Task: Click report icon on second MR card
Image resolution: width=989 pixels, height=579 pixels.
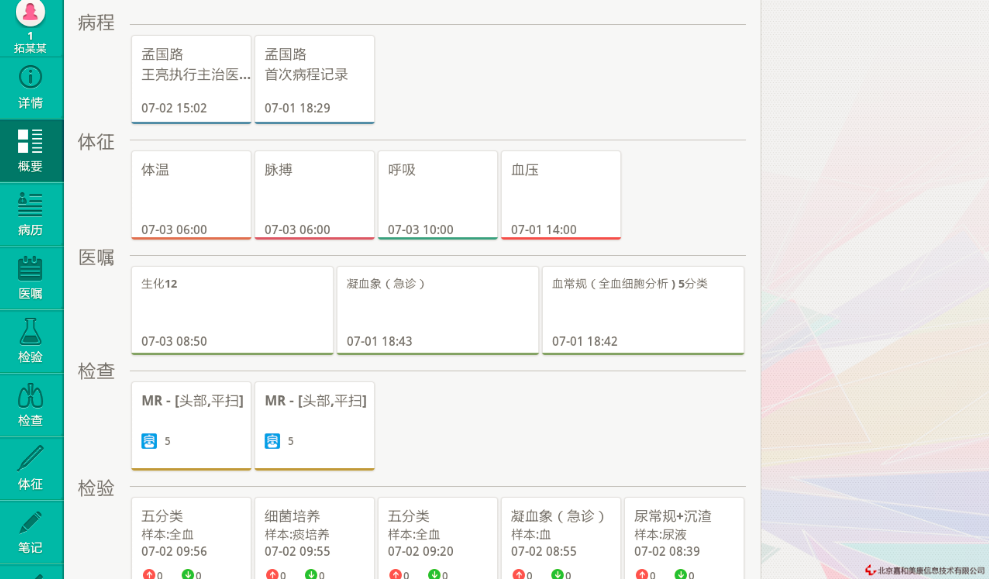Action: point(272,441)
